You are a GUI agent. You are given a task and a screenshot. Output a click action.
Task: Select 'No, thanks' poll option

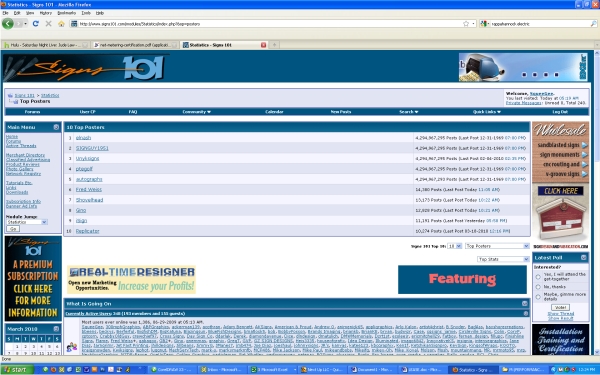538,287
